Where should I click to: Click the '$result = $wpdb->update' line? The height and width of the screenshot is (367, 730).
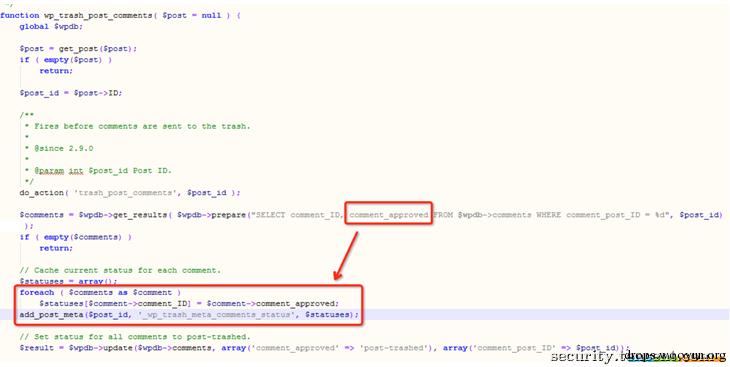pyautogui.click(x=324, y=348)
